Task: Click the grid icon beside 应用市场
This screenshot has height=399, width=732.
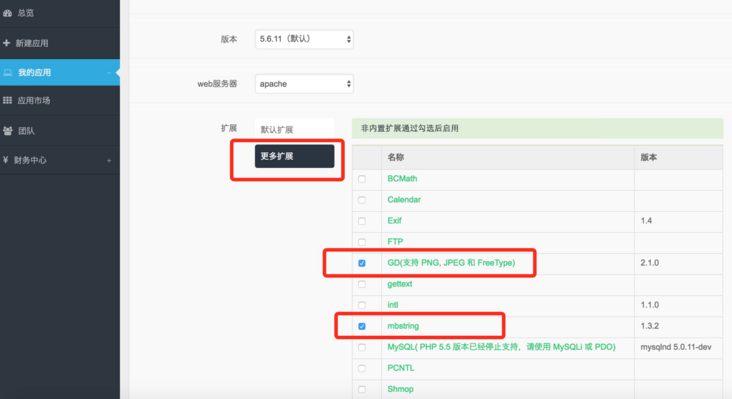Action: pyautogui.click(x=7, y=100)
